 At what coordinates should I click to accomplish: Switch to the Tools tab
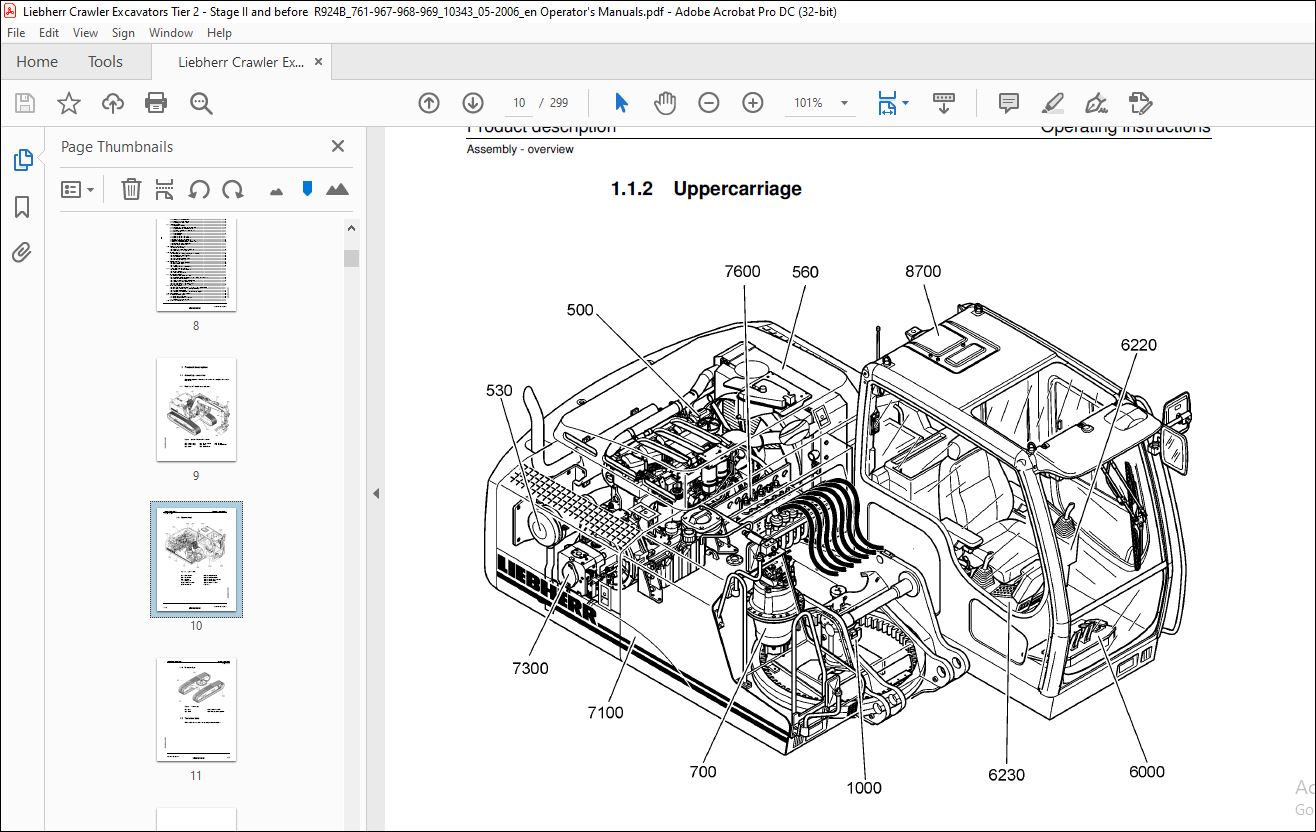click(105, 62)
